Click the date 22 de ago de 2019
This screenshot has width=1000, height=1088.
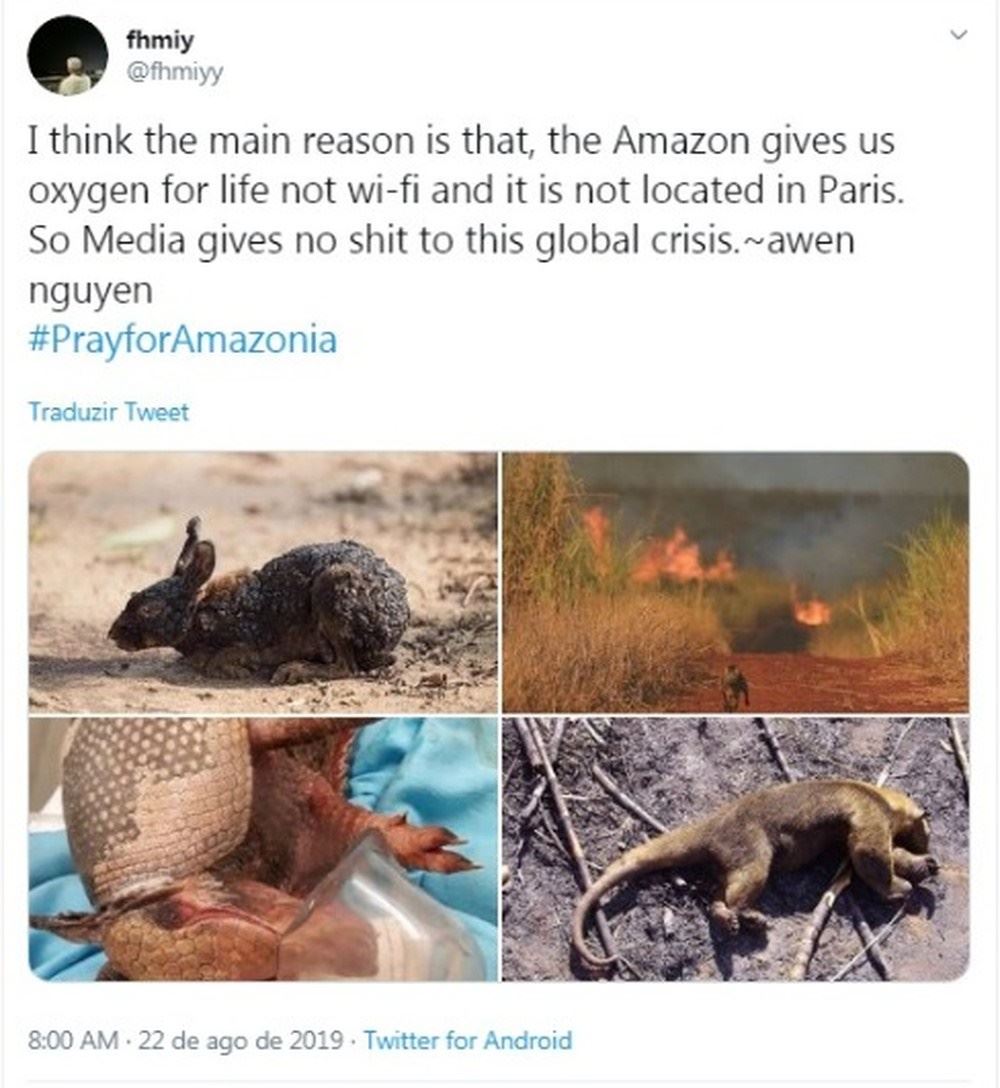tap(244, 1040)
